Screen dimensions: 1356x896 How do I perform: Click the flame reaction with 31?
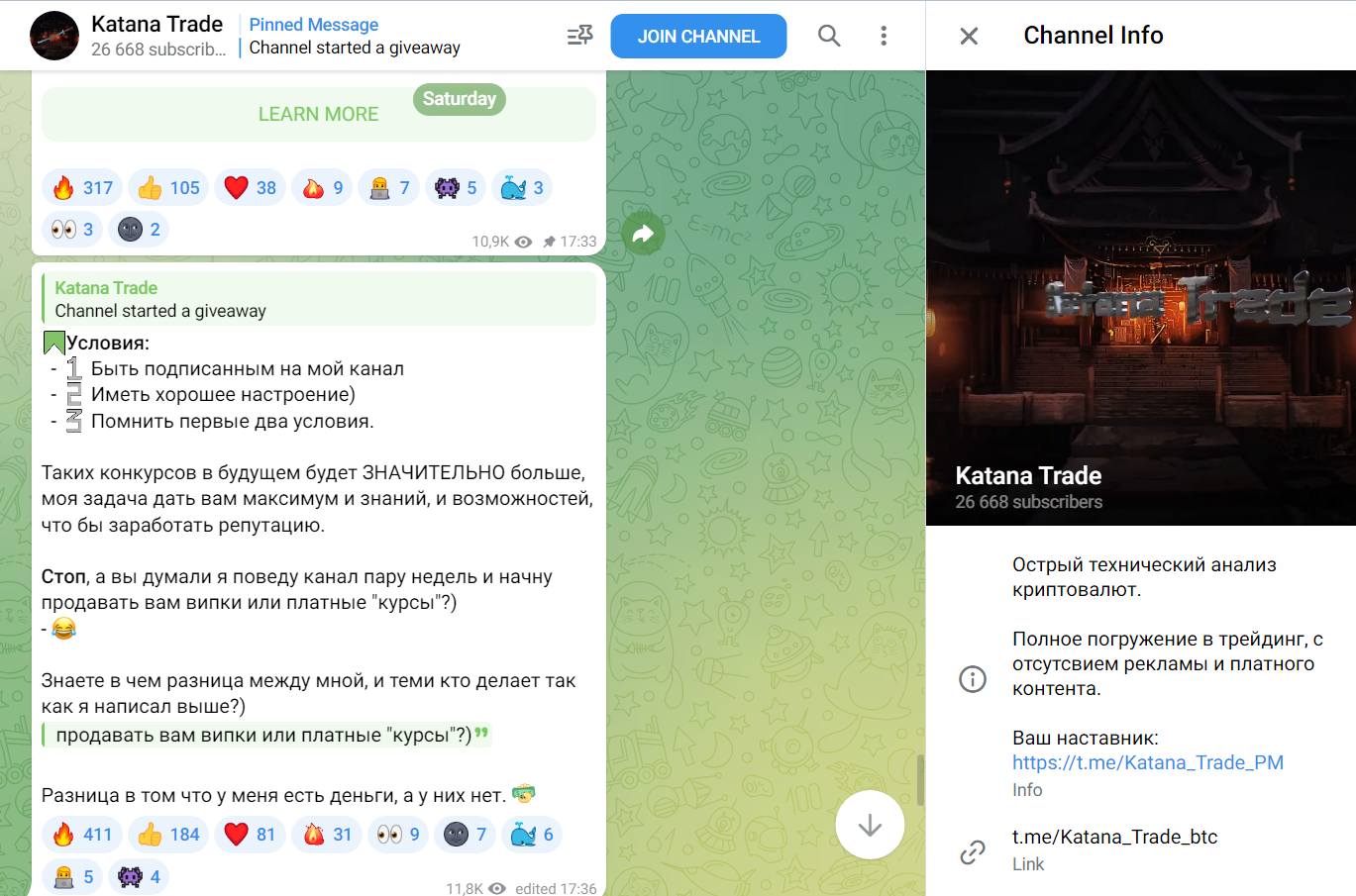pyautogui.click(x=327, y=835)
